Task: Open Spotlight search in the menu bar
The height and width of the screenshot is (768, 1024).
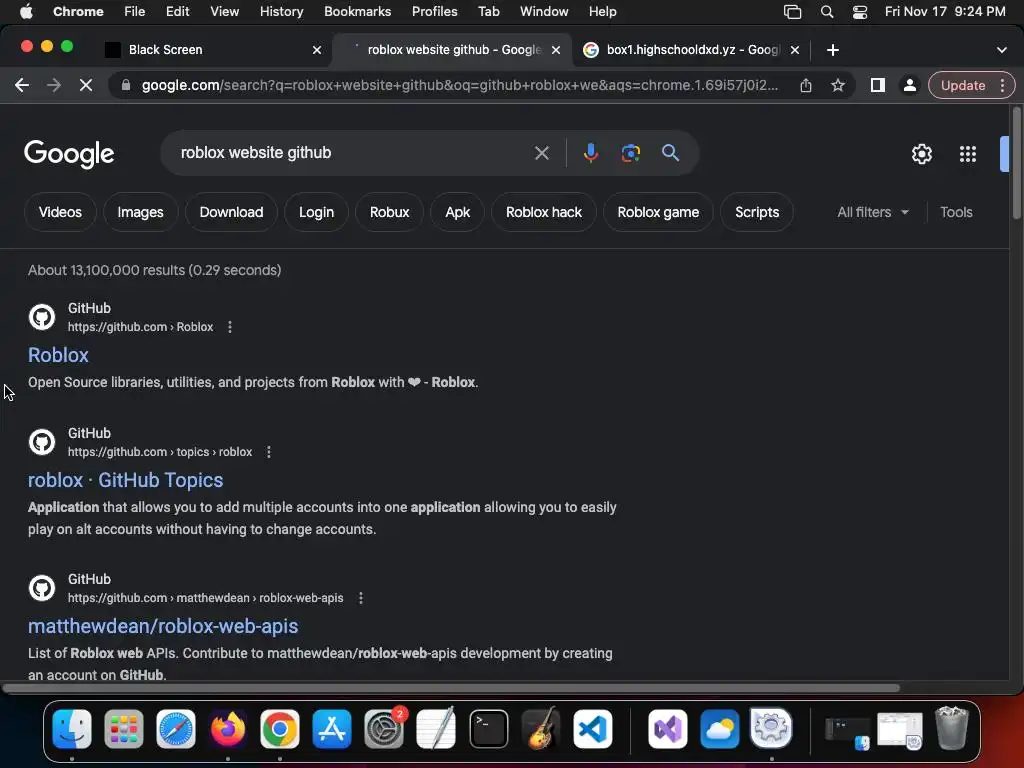Action: (827, 12)
